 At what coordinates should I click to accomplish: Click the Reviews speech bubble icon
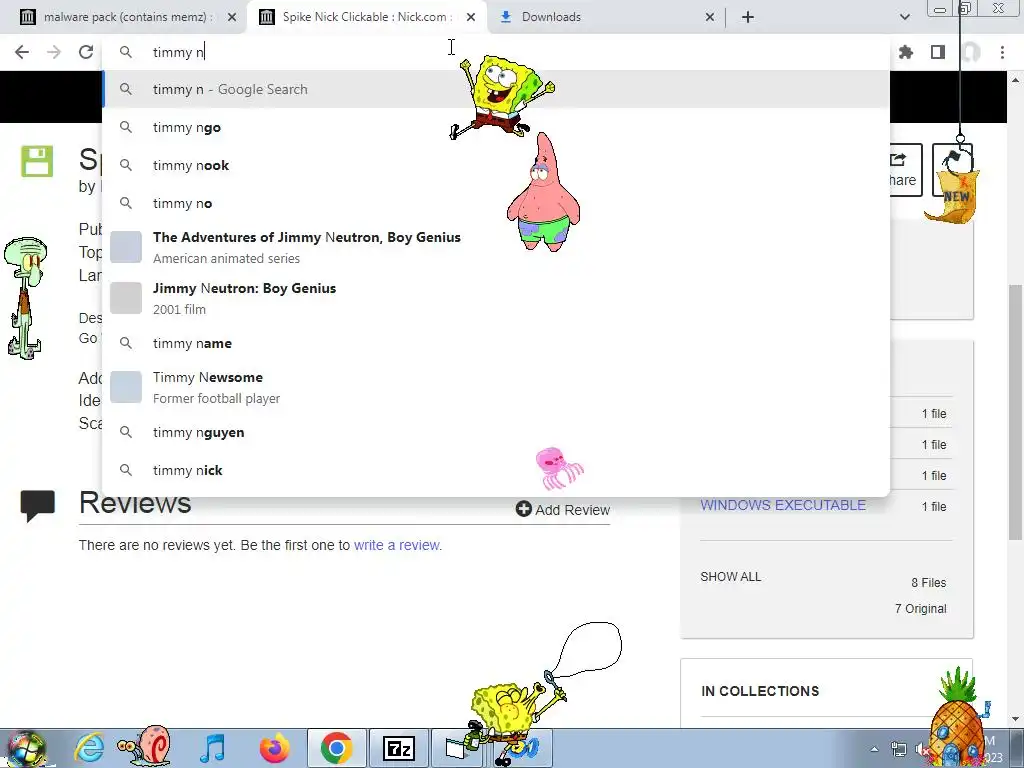(38, 506)
